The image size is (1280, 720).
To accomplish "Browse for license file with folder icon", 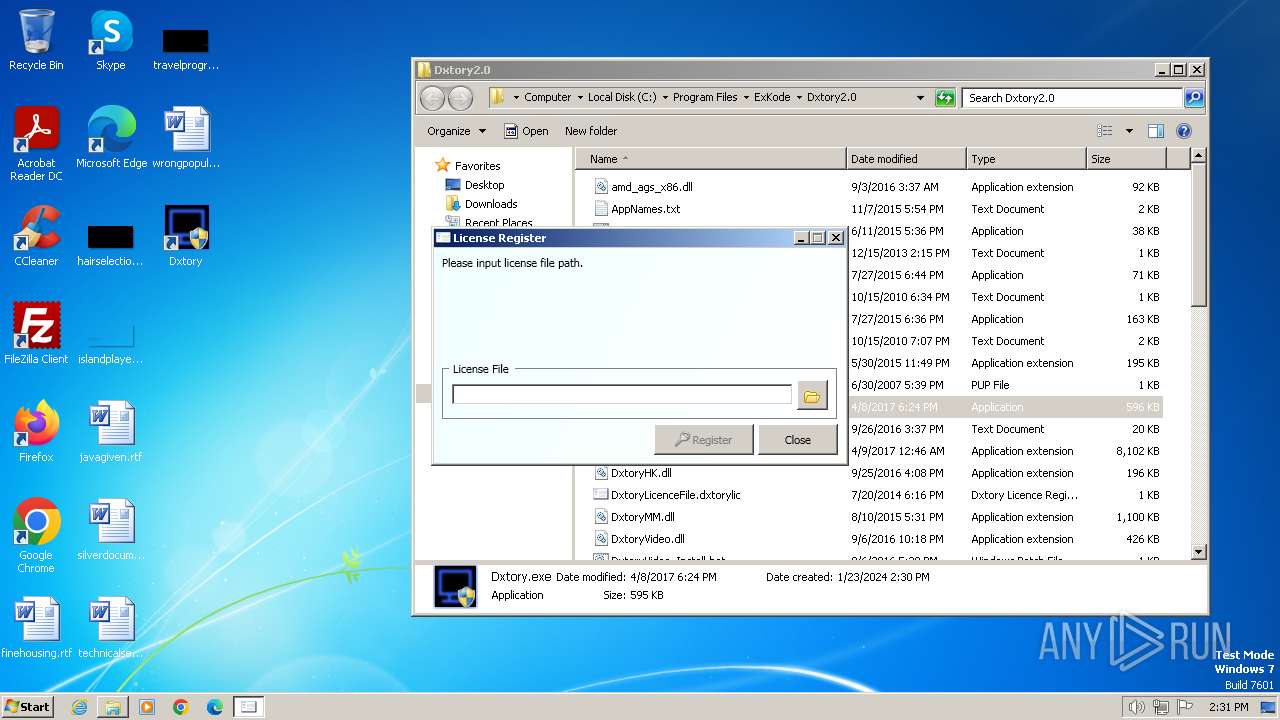I will click(812, 396).
